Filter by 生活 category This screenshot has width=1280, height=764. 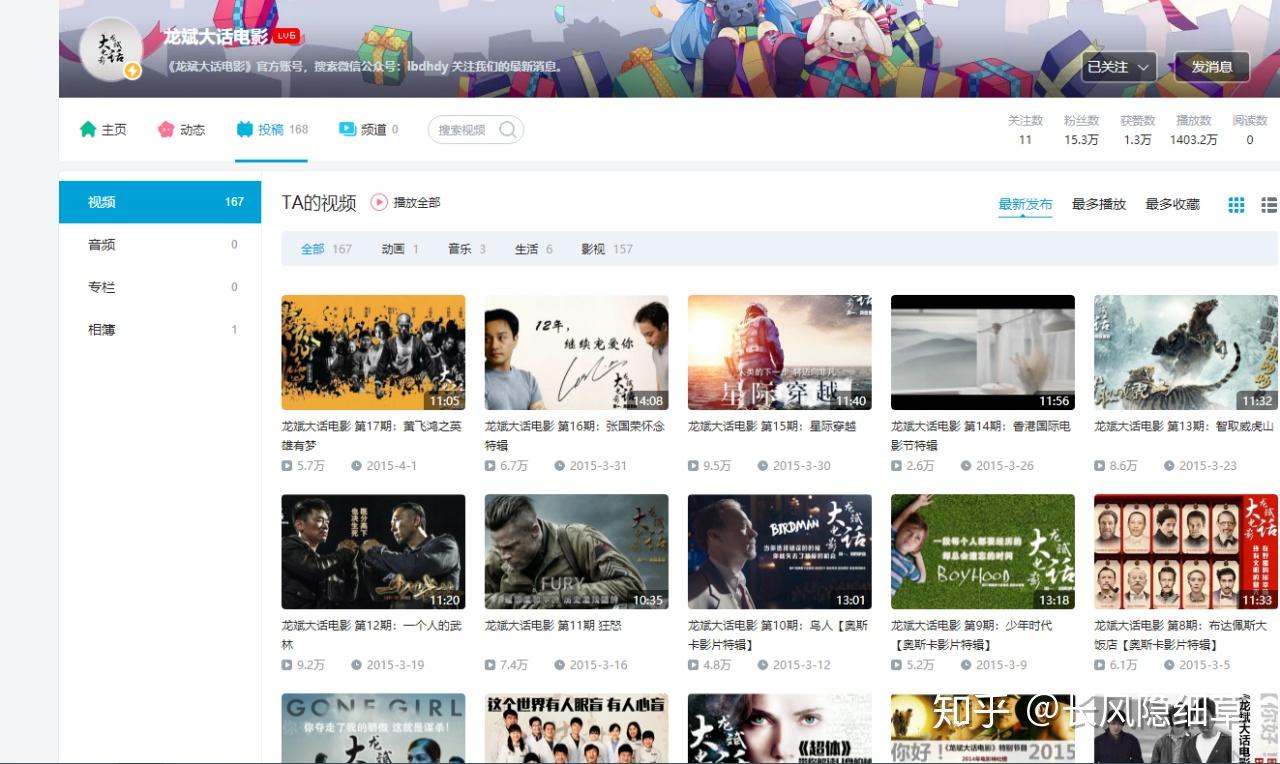click(x=534, y=249)
